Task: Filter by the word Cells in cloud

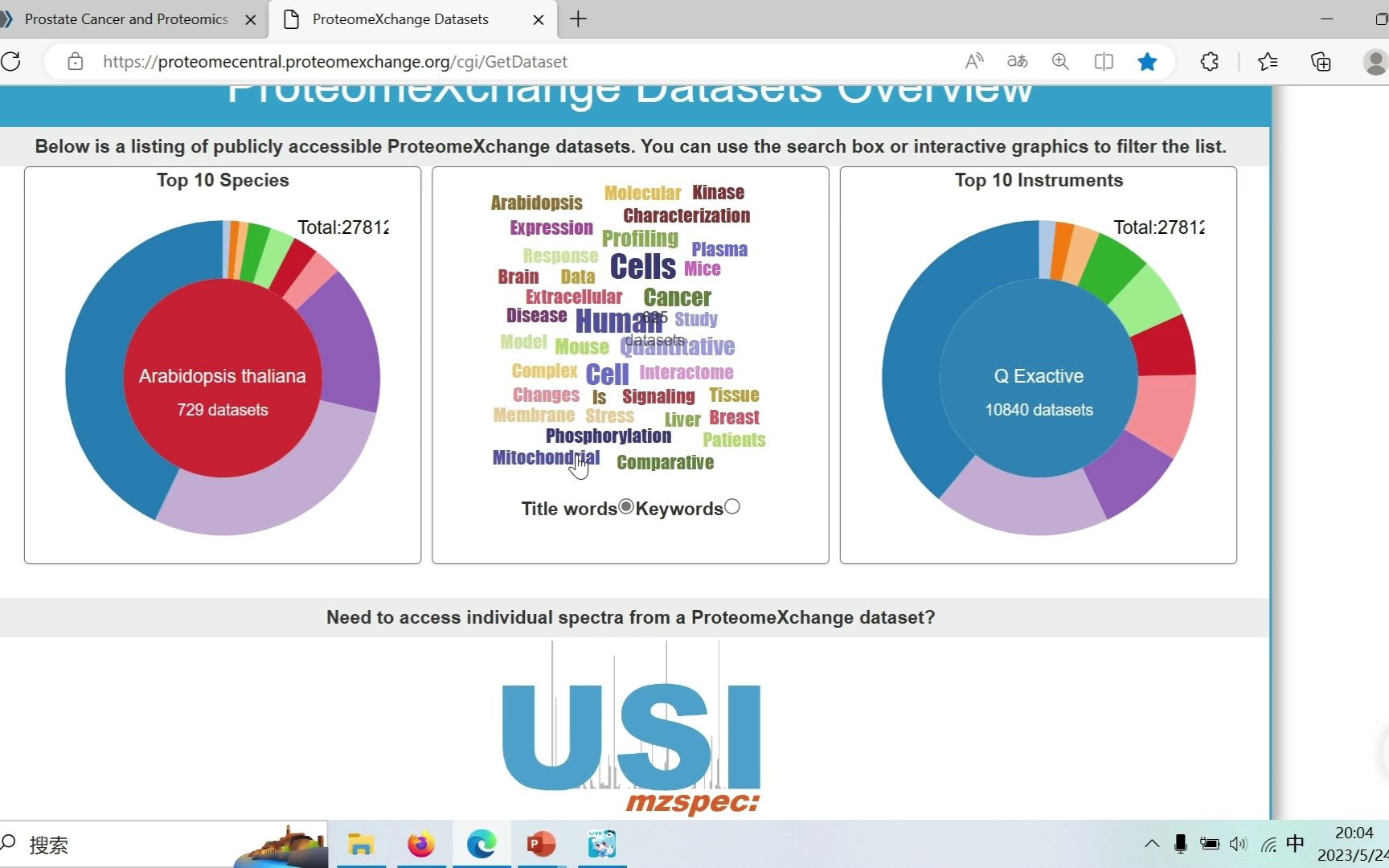Action: 643,267
